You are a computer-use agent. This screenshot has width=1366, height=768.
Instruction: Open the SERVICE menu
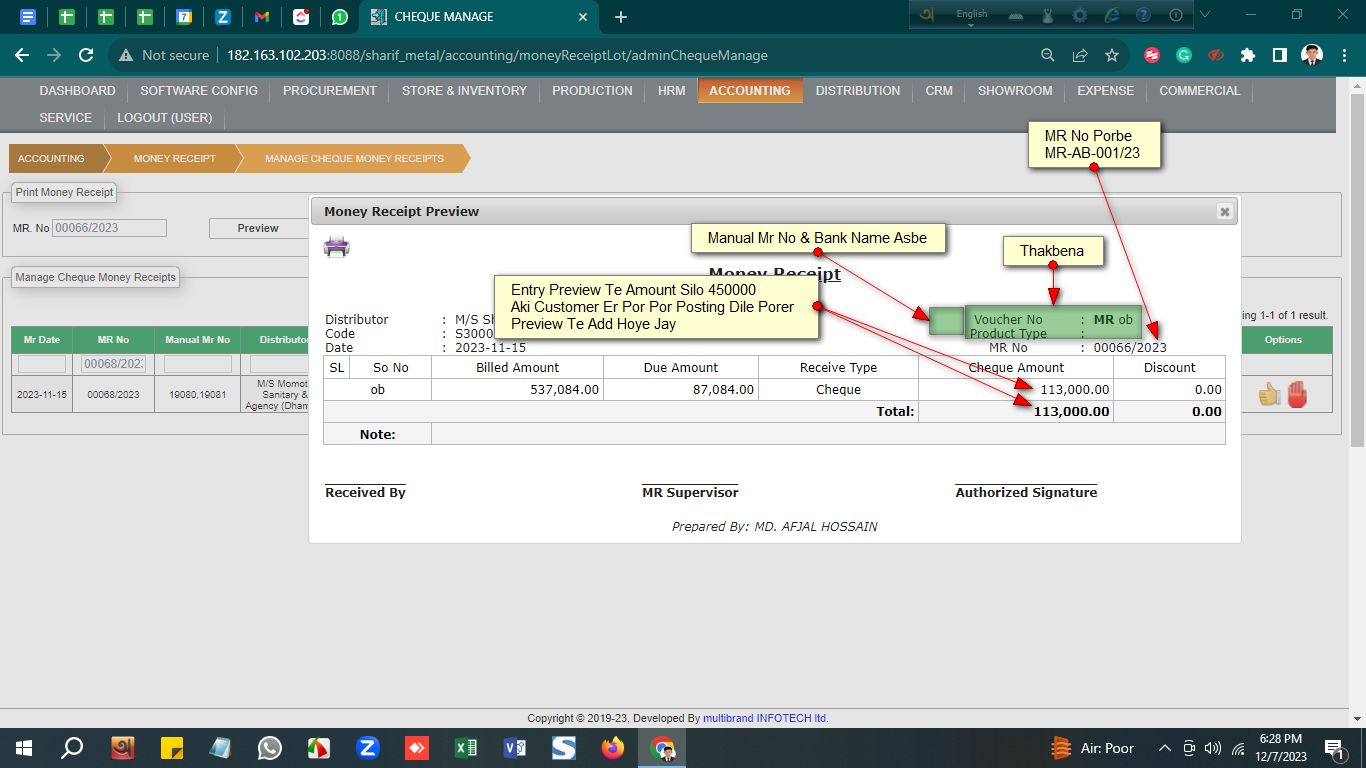(66, 118)
